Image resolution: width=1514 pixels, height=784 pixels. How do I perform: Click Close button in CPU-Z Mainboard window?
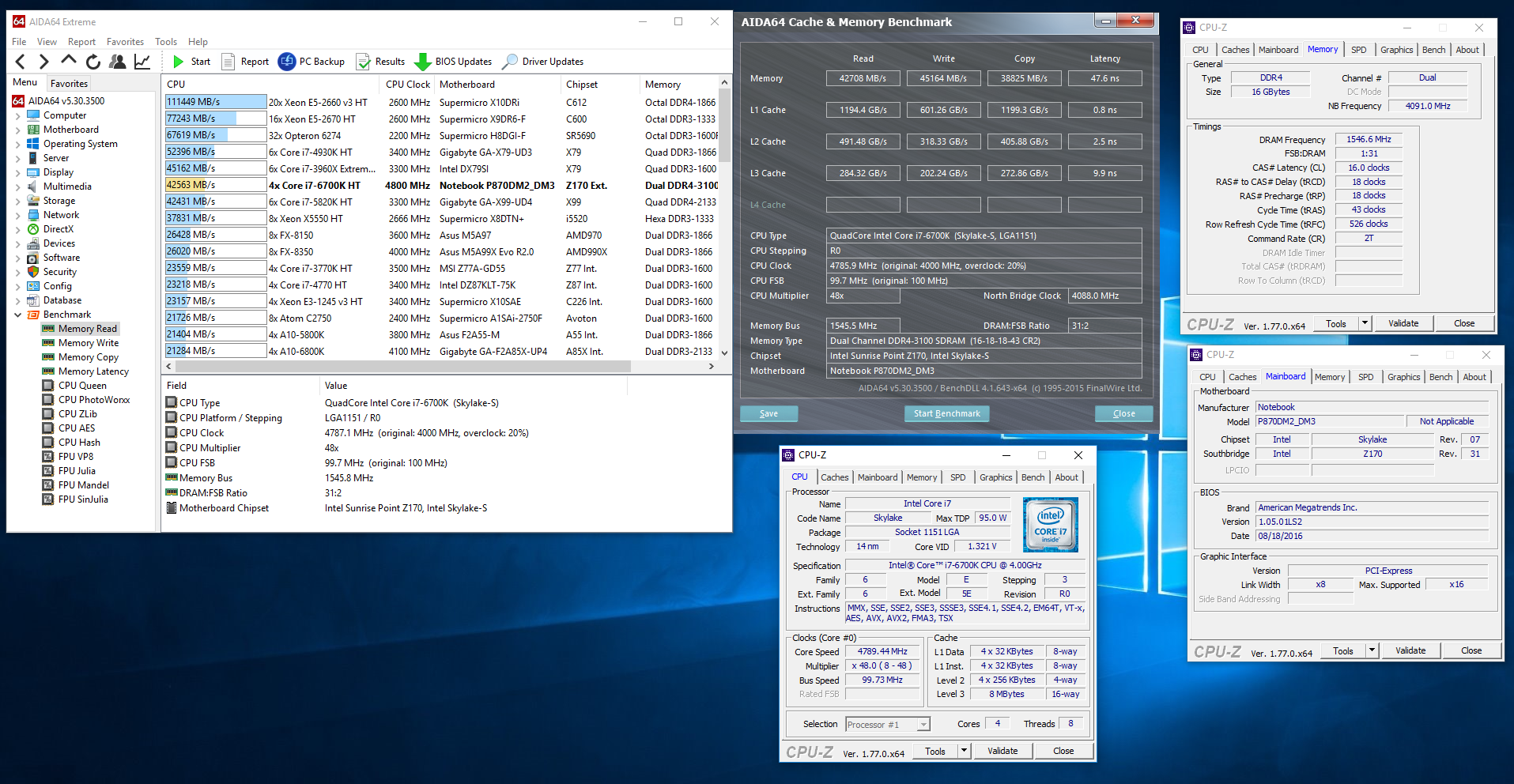tap(1471, 650)
